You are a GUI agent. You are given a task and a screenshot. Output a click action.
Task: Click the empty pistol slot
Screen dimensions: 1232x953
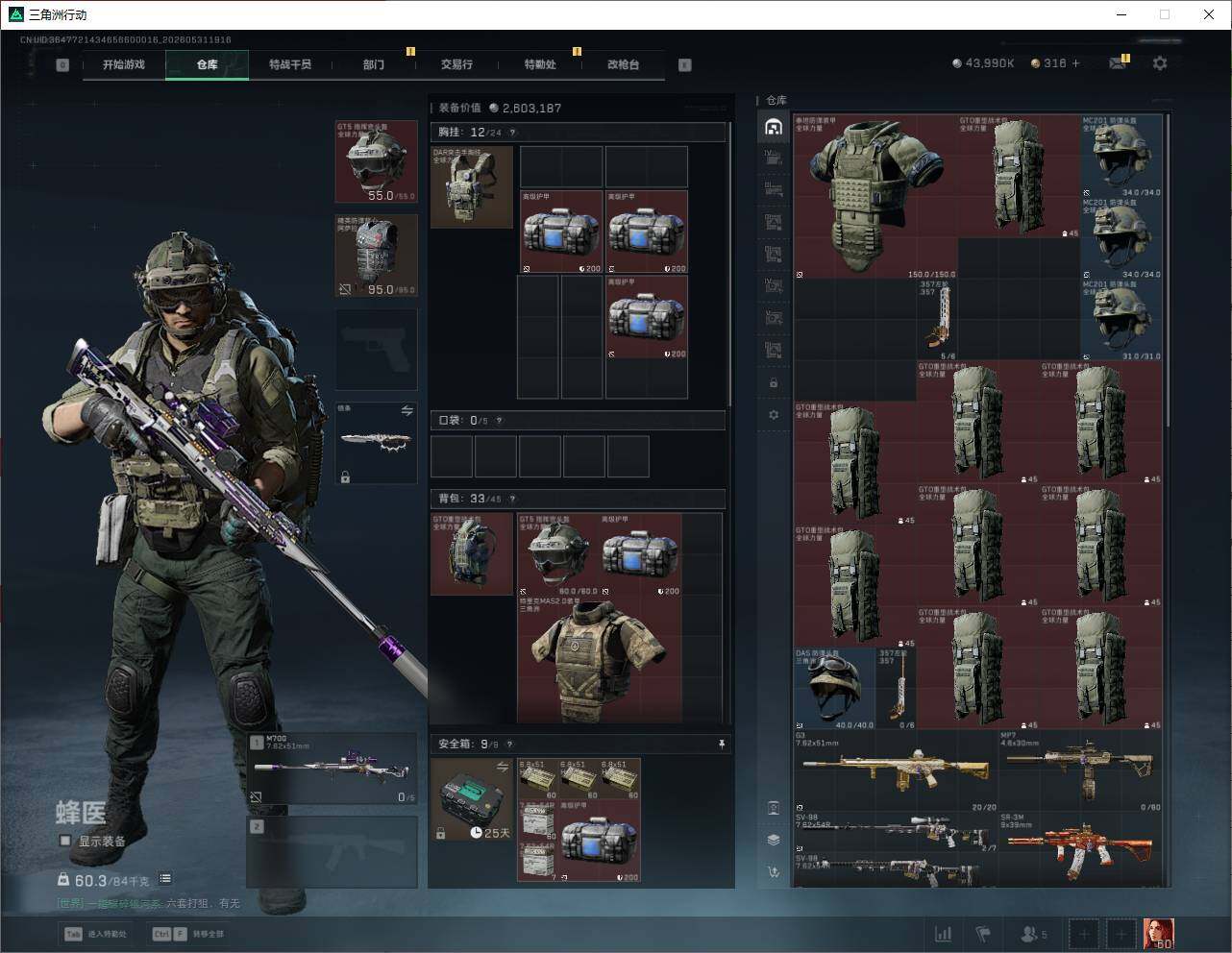click(x=376, y=350)
